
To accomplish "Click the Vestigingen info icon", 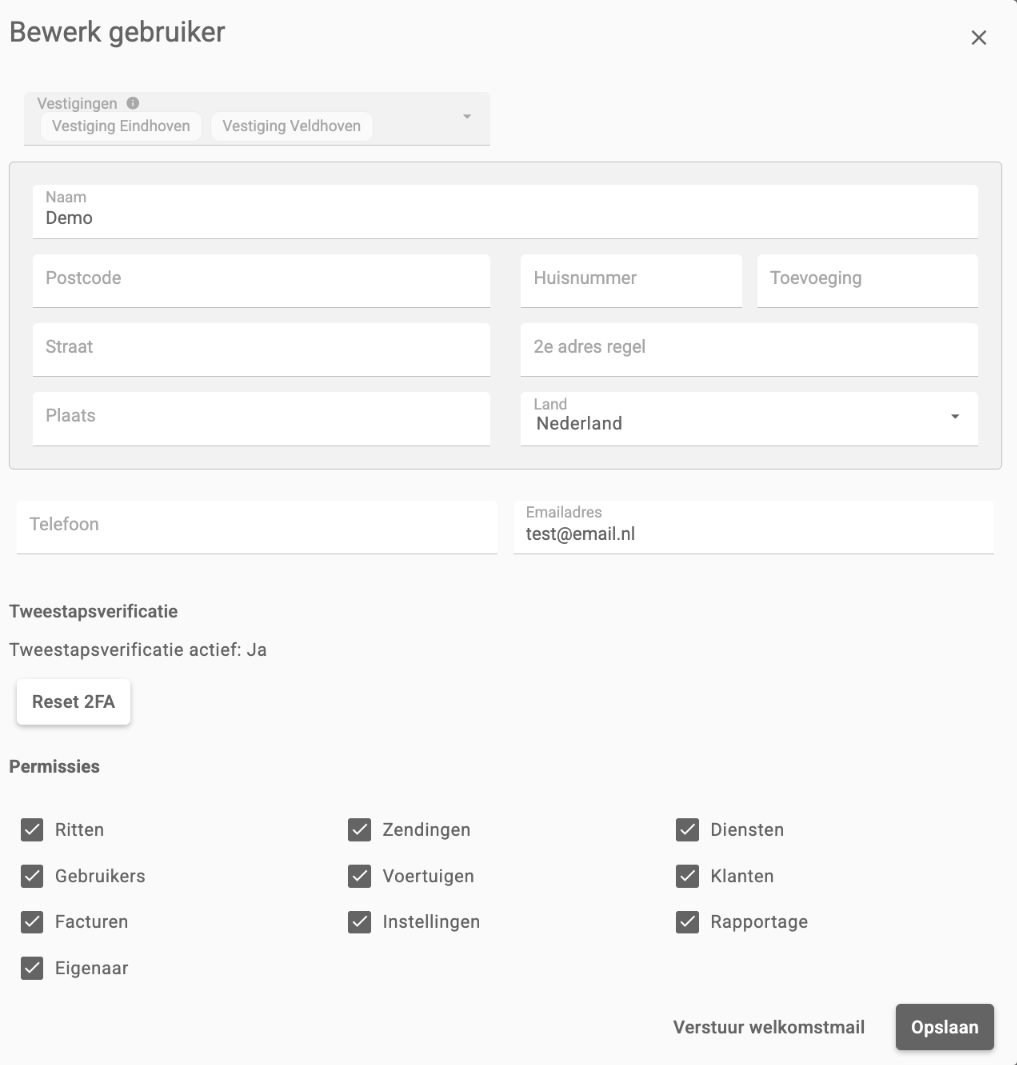I will [133, 103].
